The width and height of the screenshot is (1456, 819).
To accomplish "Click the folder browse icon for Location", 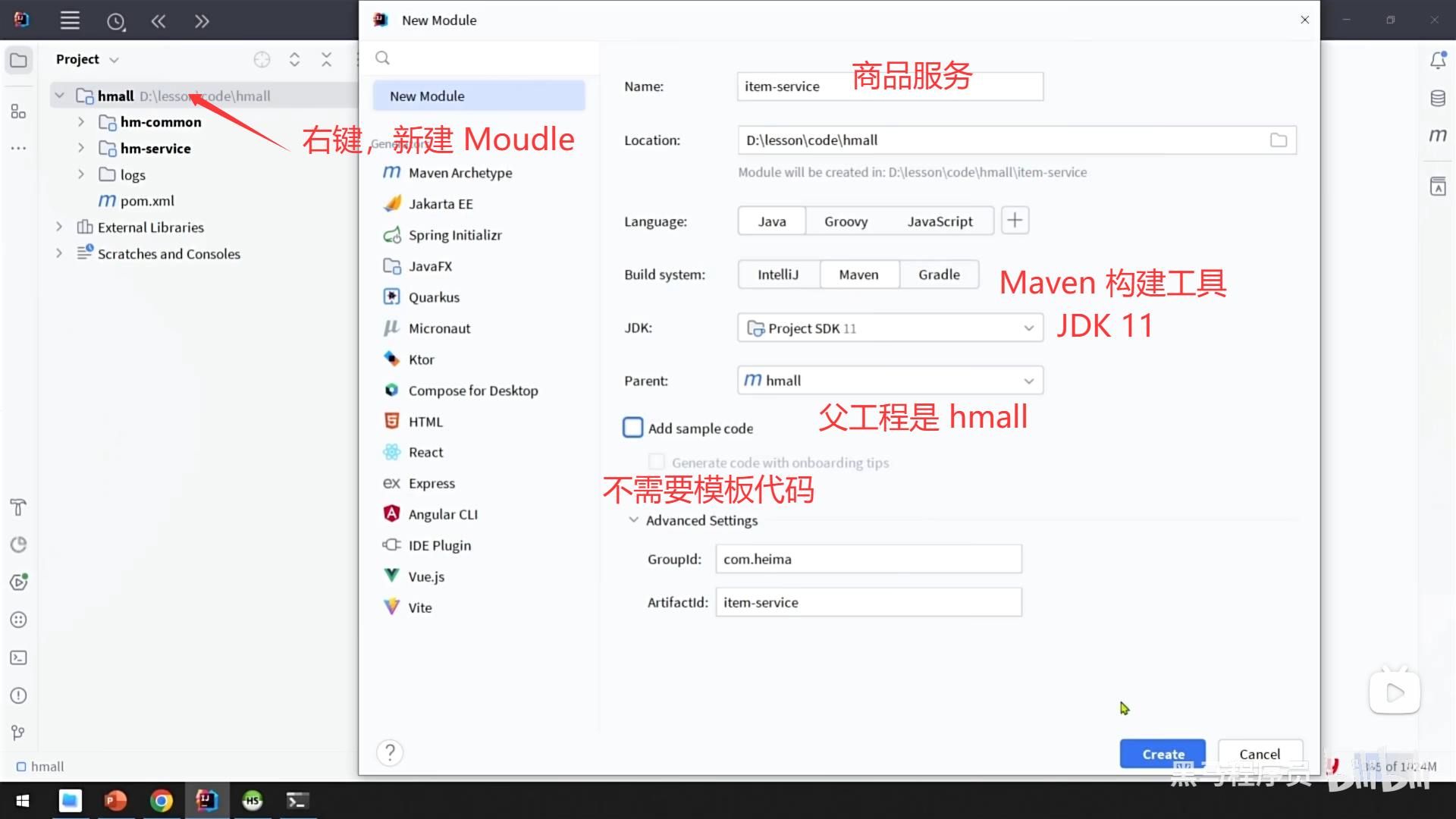I will (x=1279, y=140).
